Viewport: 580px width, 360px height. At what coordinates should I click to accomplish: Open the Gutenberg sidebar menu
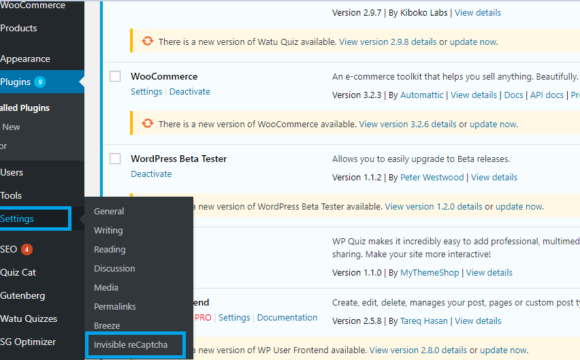[x=23, y=296]
